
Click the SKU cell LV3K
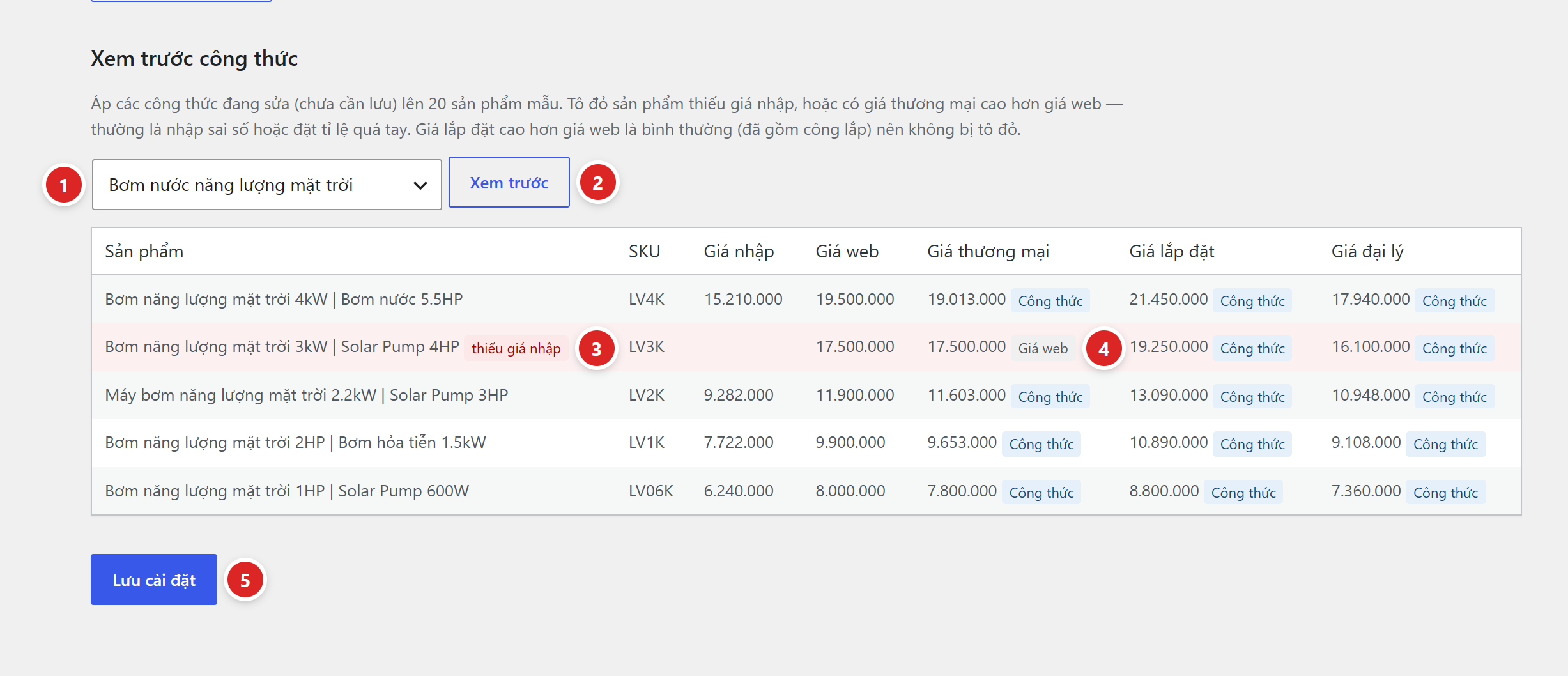coord(646,347)
